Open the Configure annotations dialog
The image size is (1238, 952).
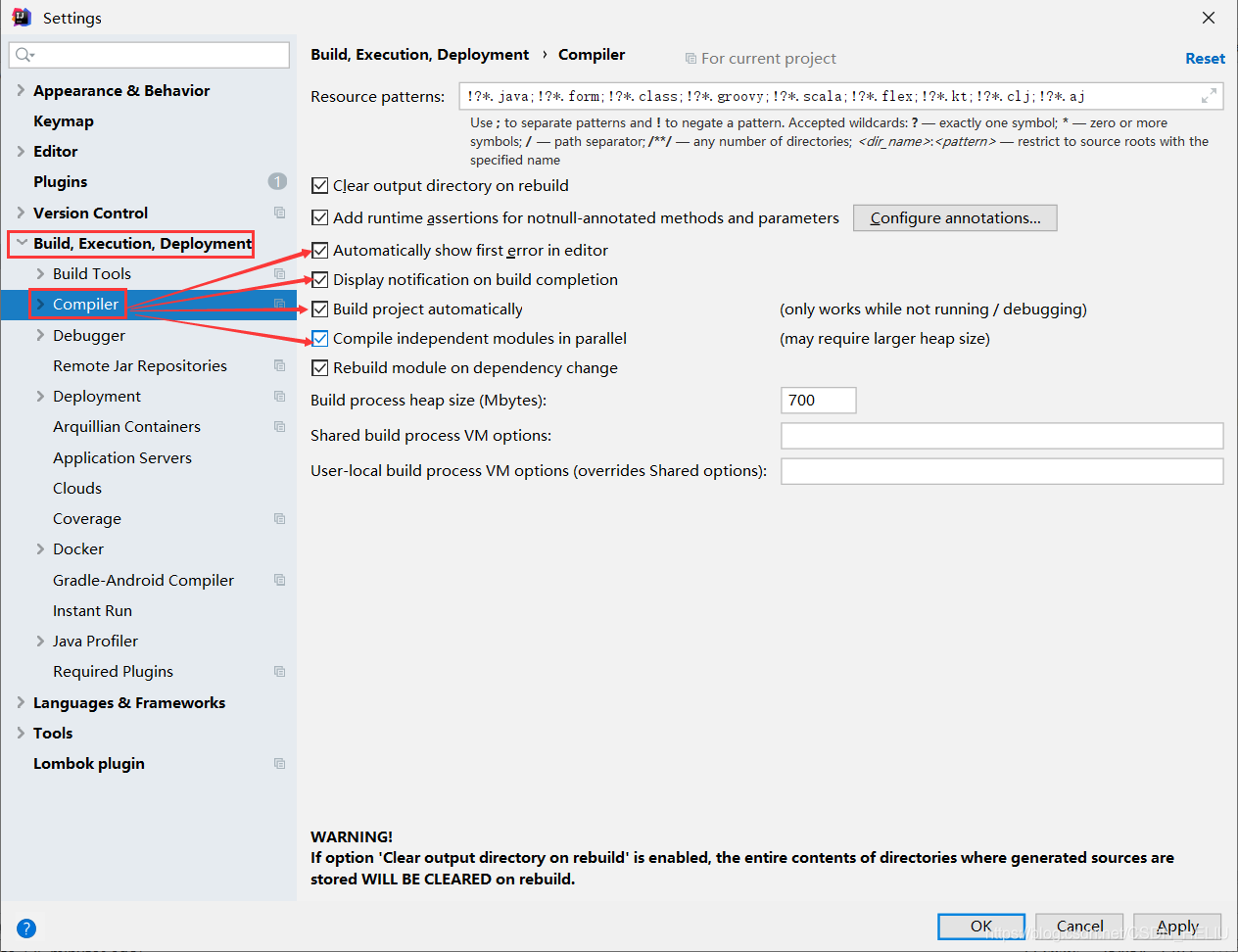click(x=954, y=217)
